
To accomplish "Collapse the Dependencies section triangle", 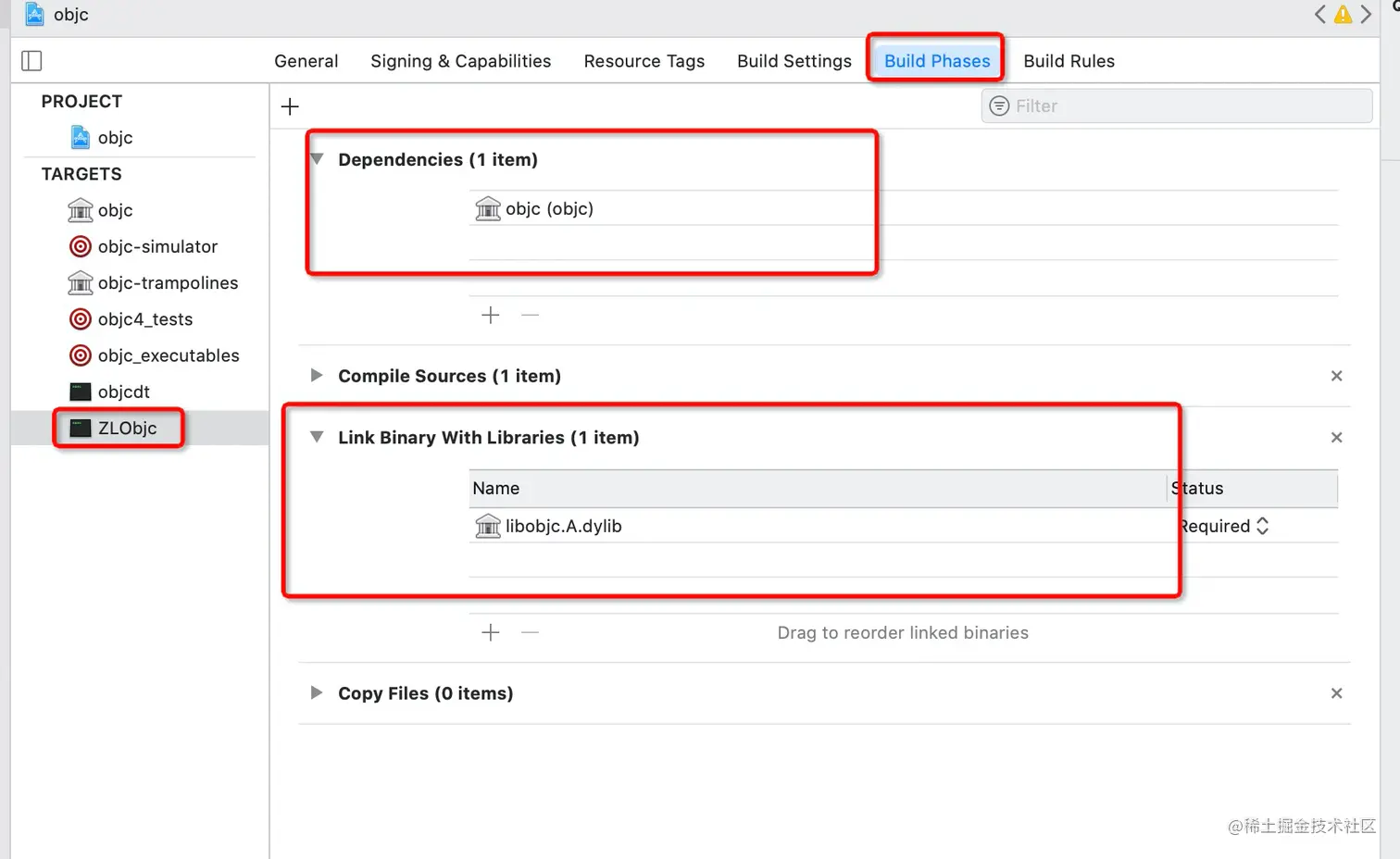I will (x=317, y=159).
